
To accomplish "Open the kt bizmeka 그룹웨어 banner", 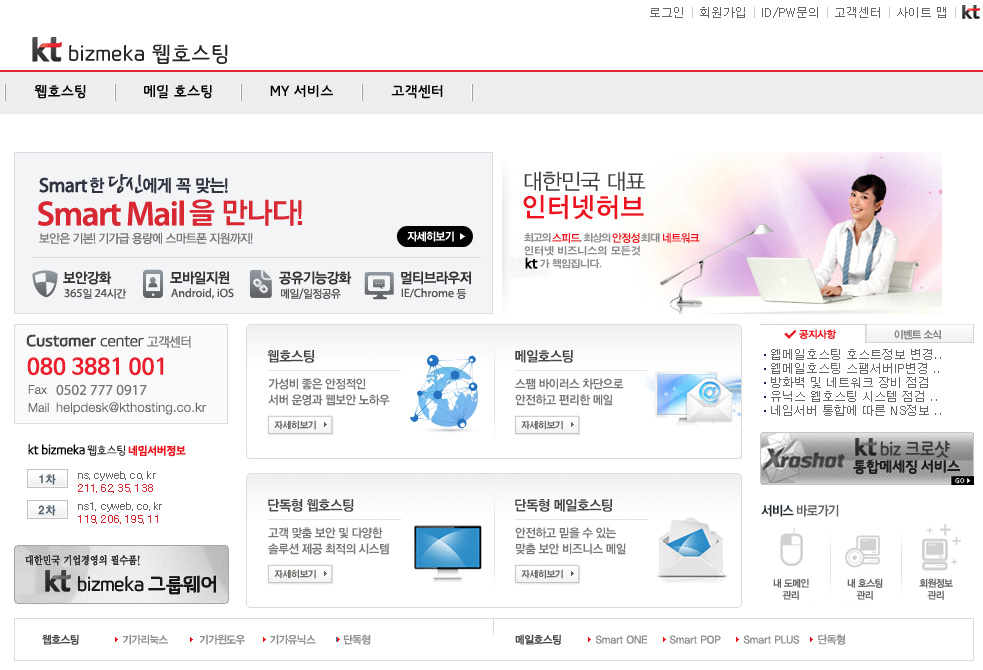I will (122, 575).
